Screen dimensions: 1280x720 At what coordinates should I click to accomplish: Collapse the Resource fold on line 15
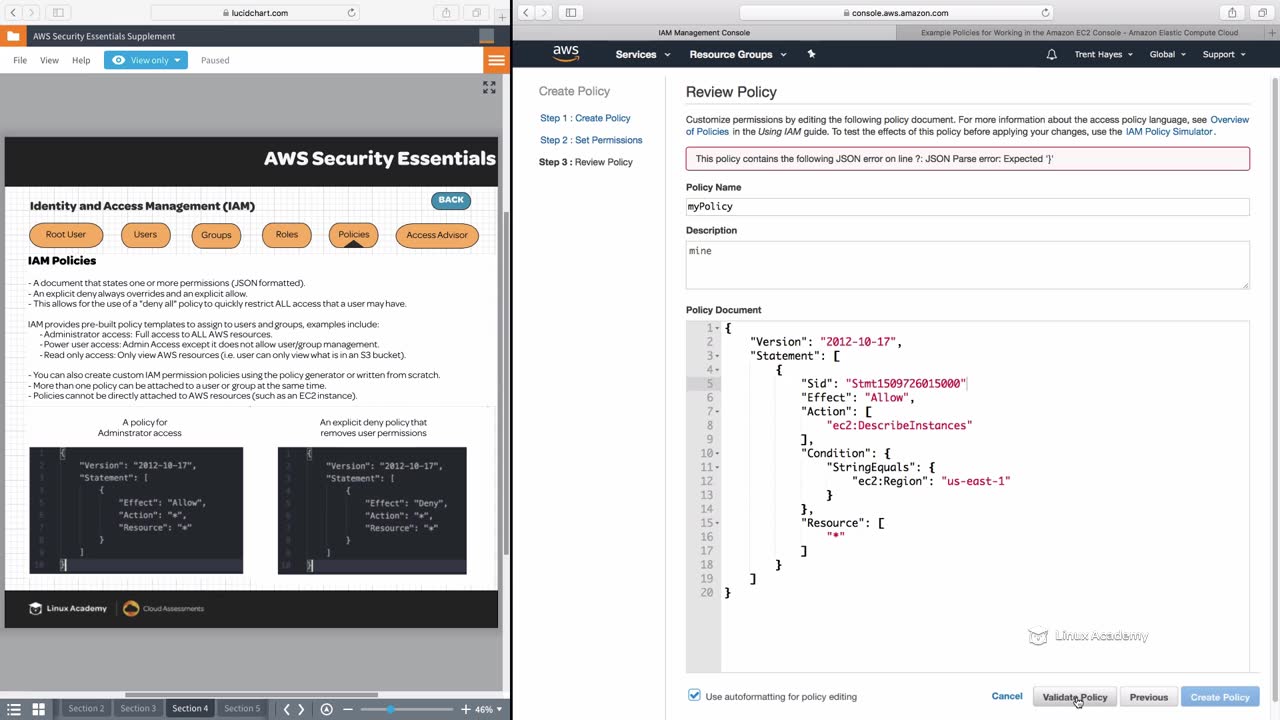[x=718, y=524]
